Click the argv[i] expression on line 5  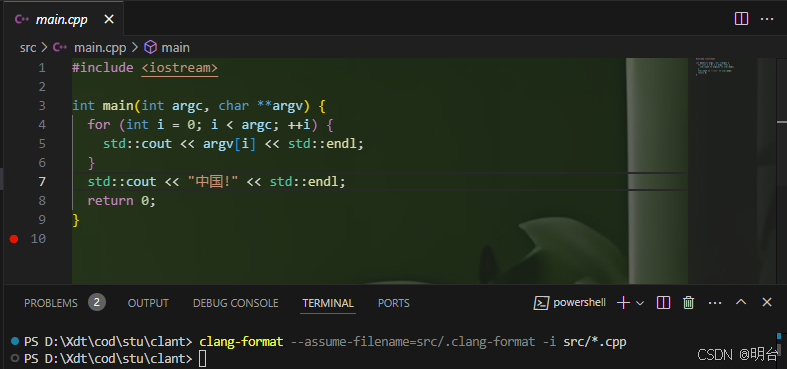click(229, 144)
